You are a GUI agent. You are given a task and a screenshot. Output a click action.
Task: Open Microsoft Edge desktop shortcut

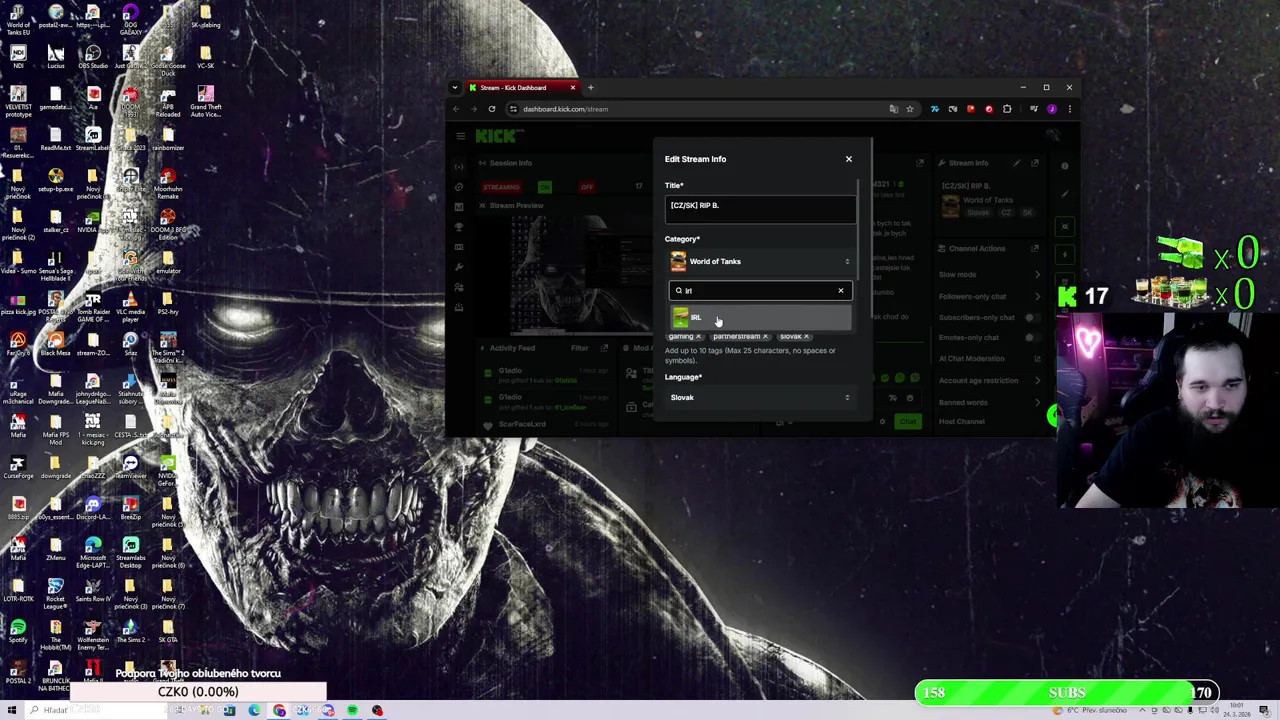coord(93,553)
